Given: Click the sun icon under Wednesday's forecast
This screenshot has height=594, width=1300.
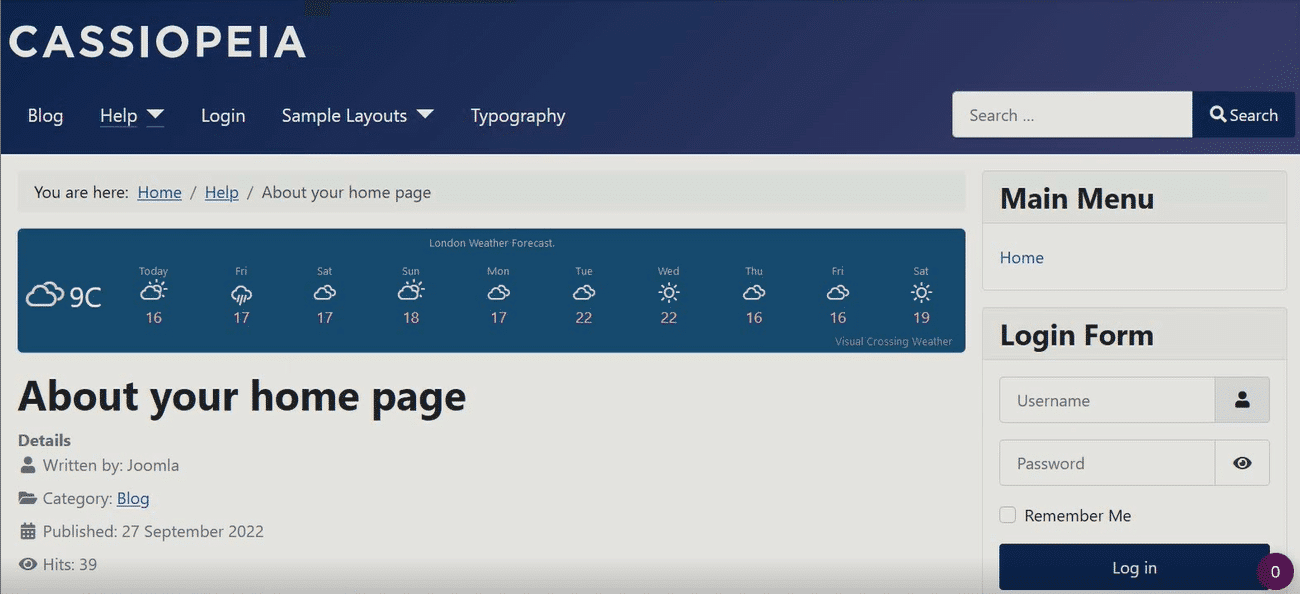Looking at the screenshot, I should tap(668, 292).
